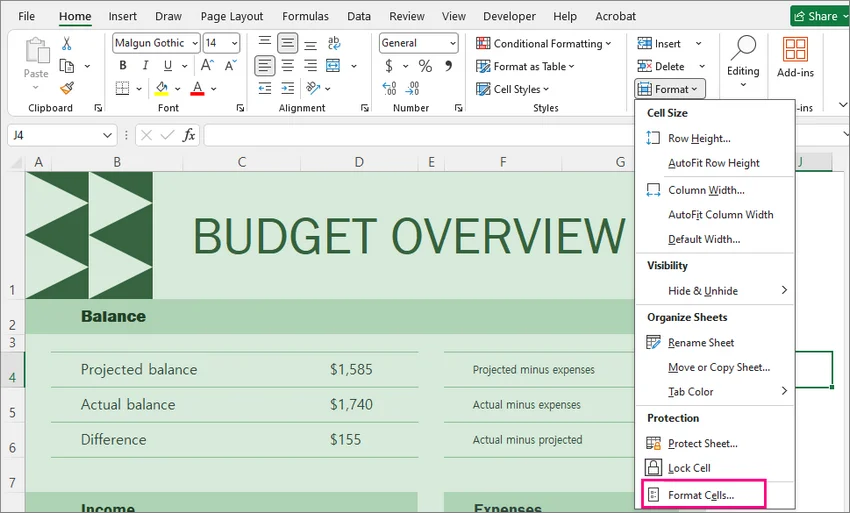Click the Copy icon in Clipboard

(67, 66)
